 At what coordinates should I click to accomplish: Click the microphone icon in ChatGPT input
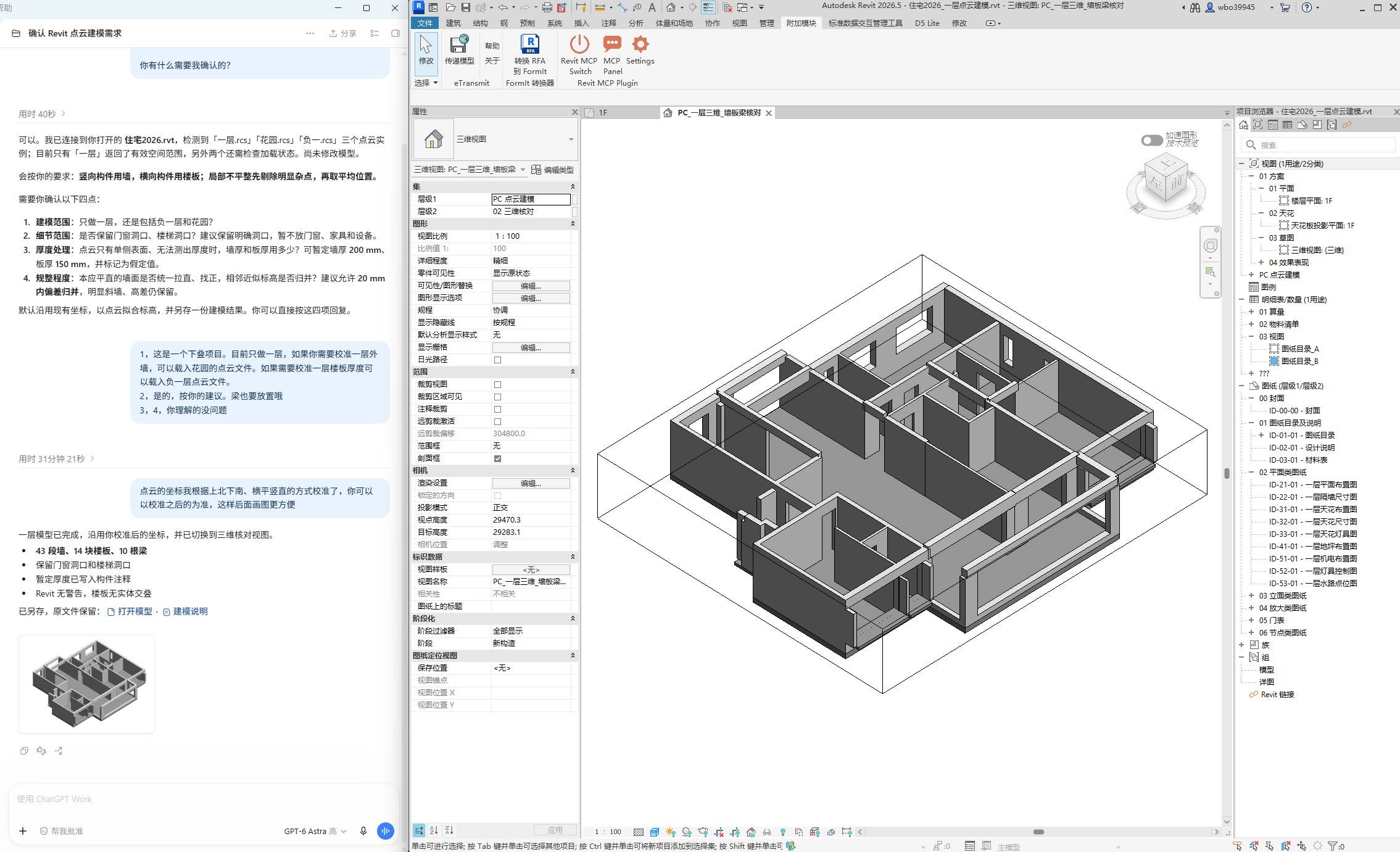pyautogui.click(x=363, y=831)
